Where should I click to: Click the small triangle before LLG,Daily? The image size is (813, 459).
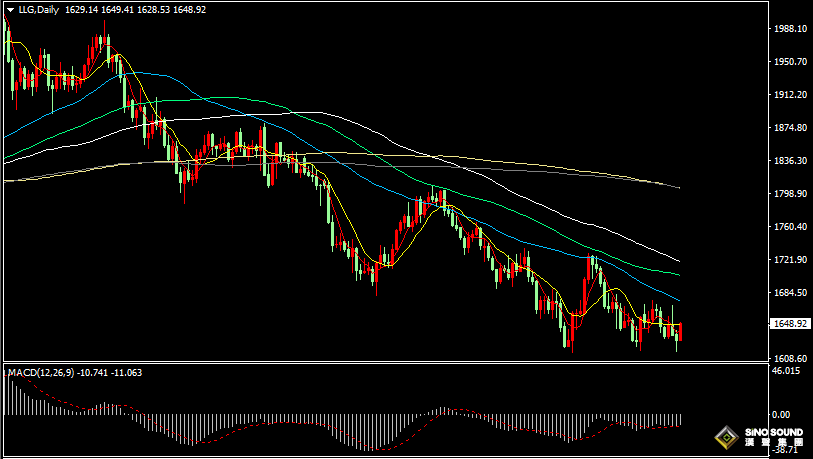[x=10, y=9]
